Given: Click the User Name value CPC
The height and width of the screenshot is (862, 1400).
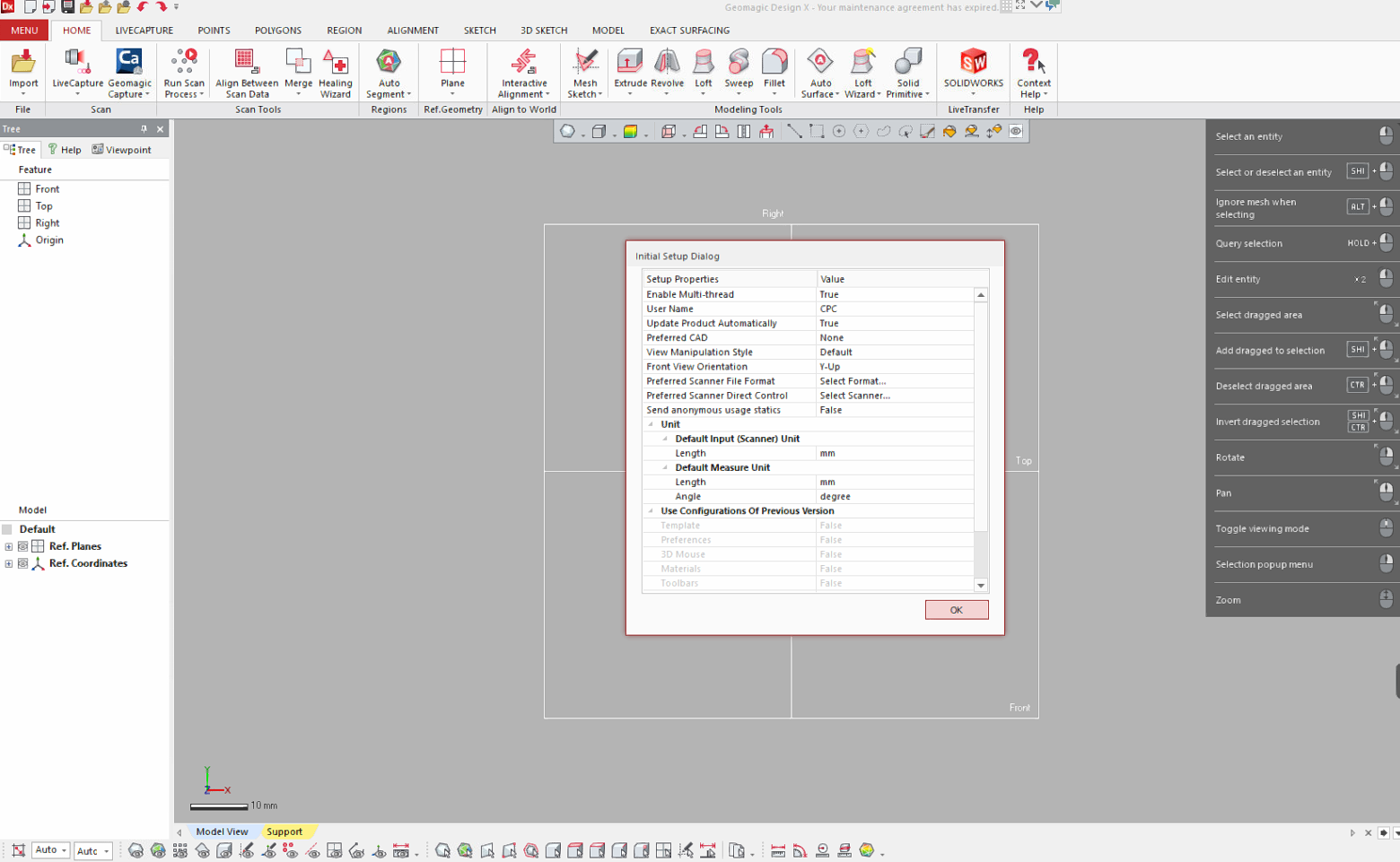Looking at the screenshot, I should point(895,309).
